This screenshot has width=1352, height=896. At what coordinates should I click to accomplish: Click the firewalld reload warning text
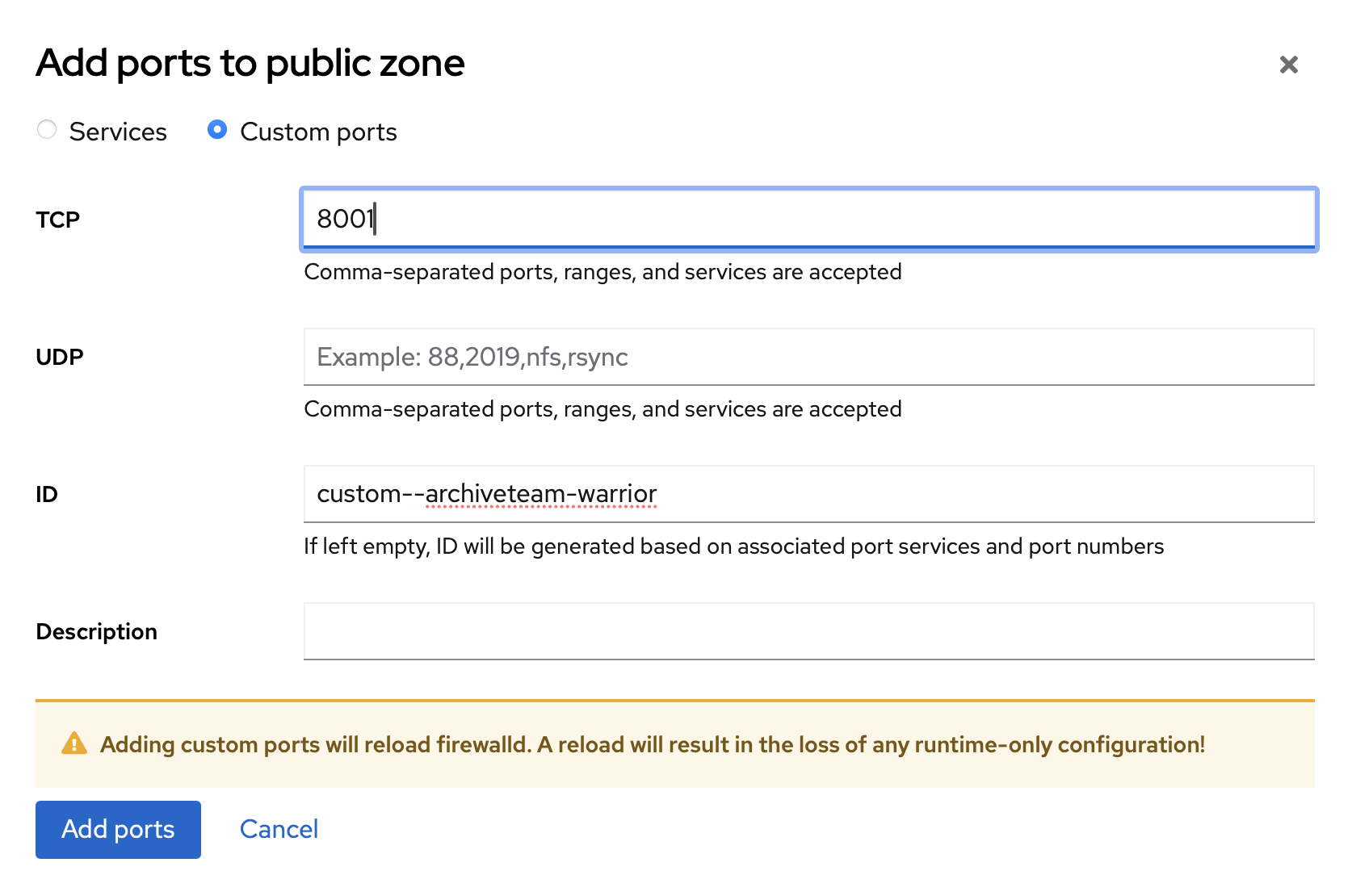pos(653,744)
